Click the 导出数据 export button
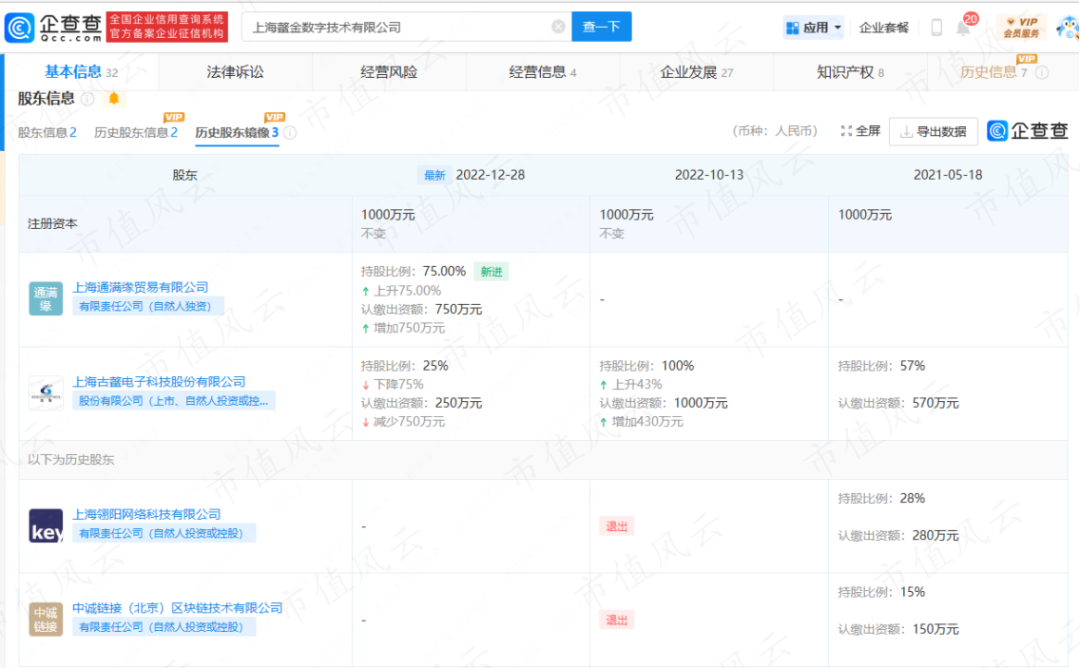The height and width of the screenshot is (668, 1080). [933, 131]
